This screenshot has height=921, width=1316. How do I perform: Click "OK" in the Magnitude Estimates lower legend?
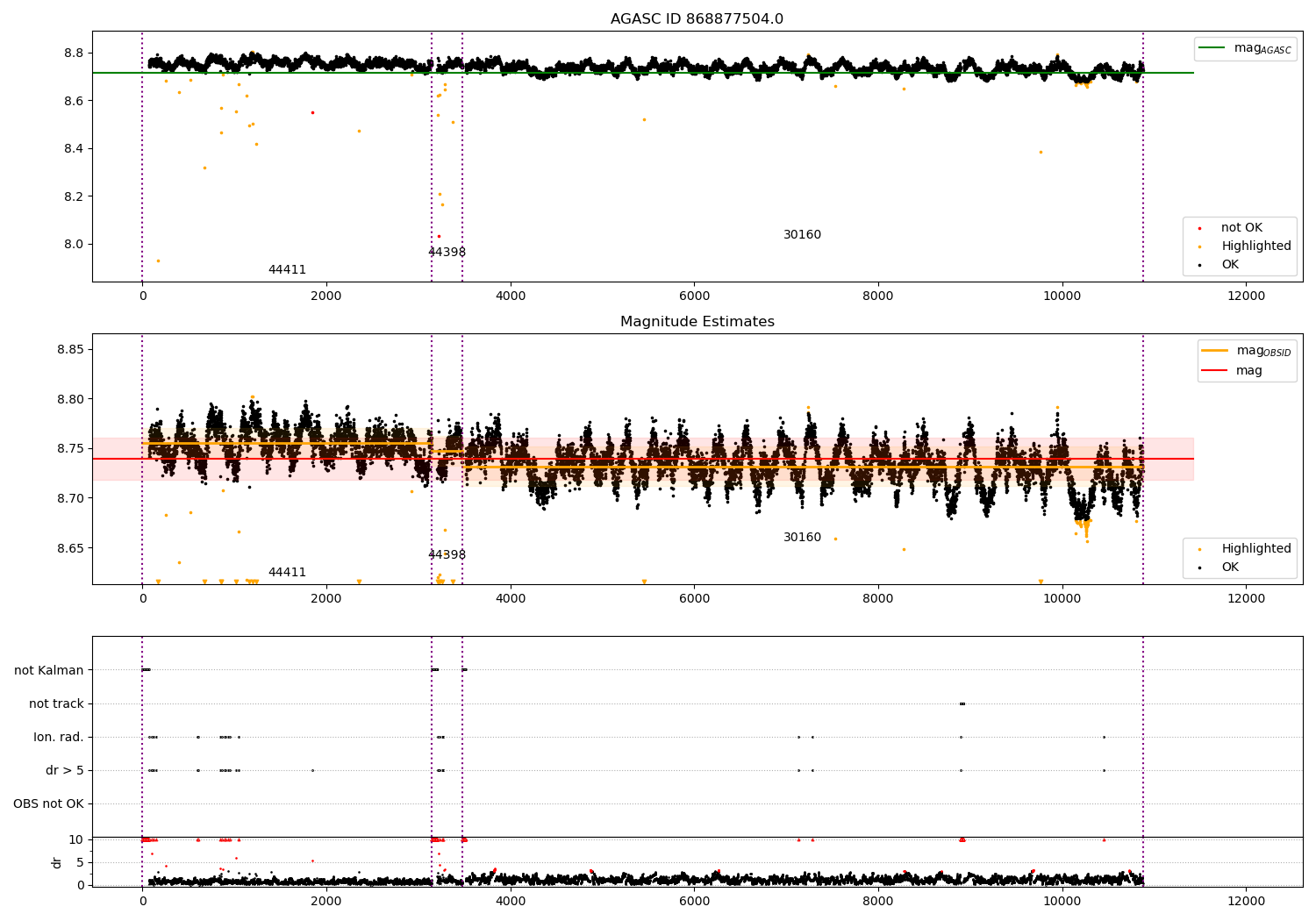coord(1229,568)
